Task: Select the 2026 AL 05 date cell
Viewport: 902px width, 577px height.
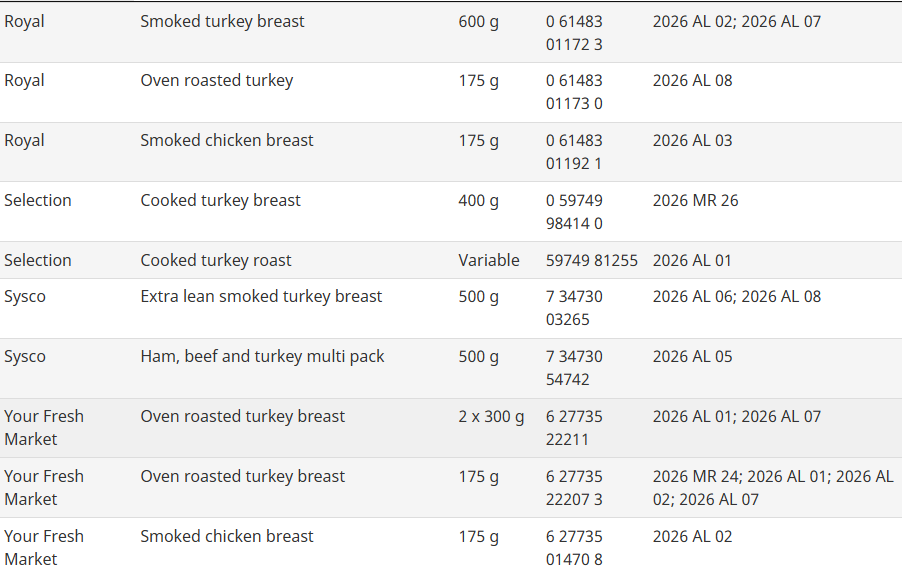Action: (692, 356)
